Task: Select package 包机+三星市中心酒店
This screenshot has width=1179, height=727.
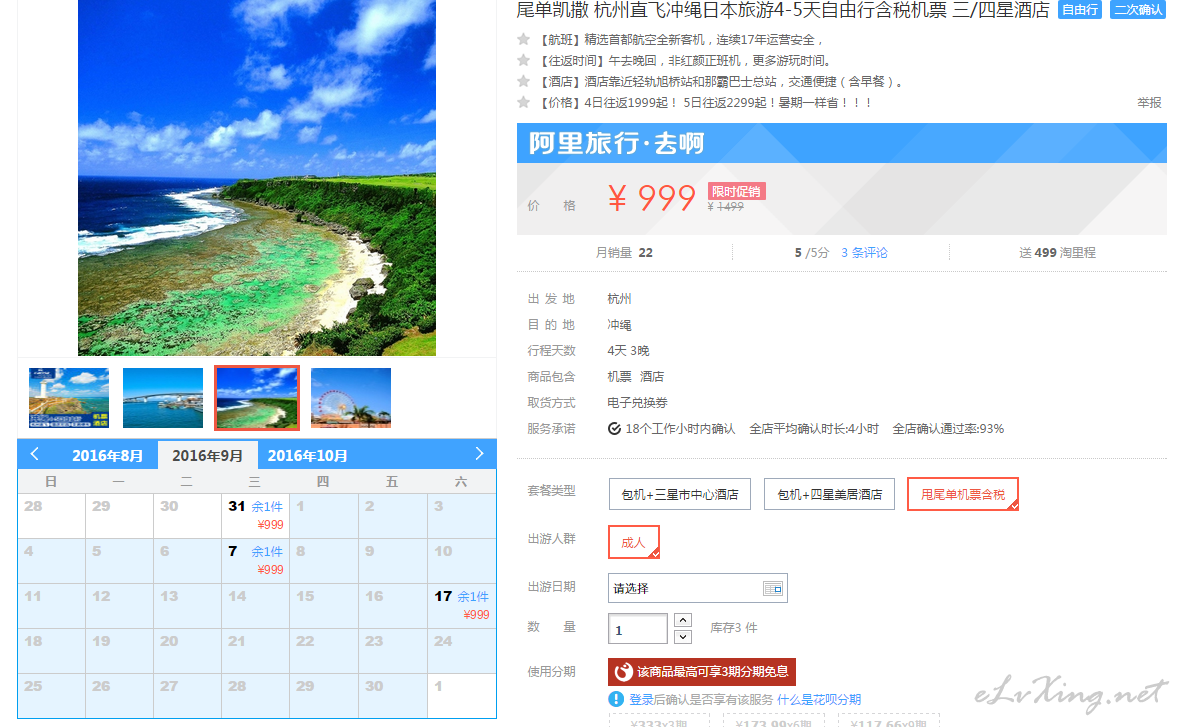Action: click(680, 494)
